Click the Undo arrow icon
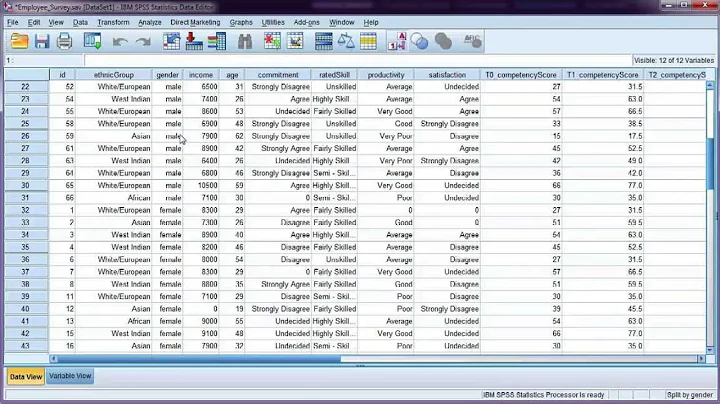Image resolution: width=720 pixels, height=404 pixels. click(120, 42)
